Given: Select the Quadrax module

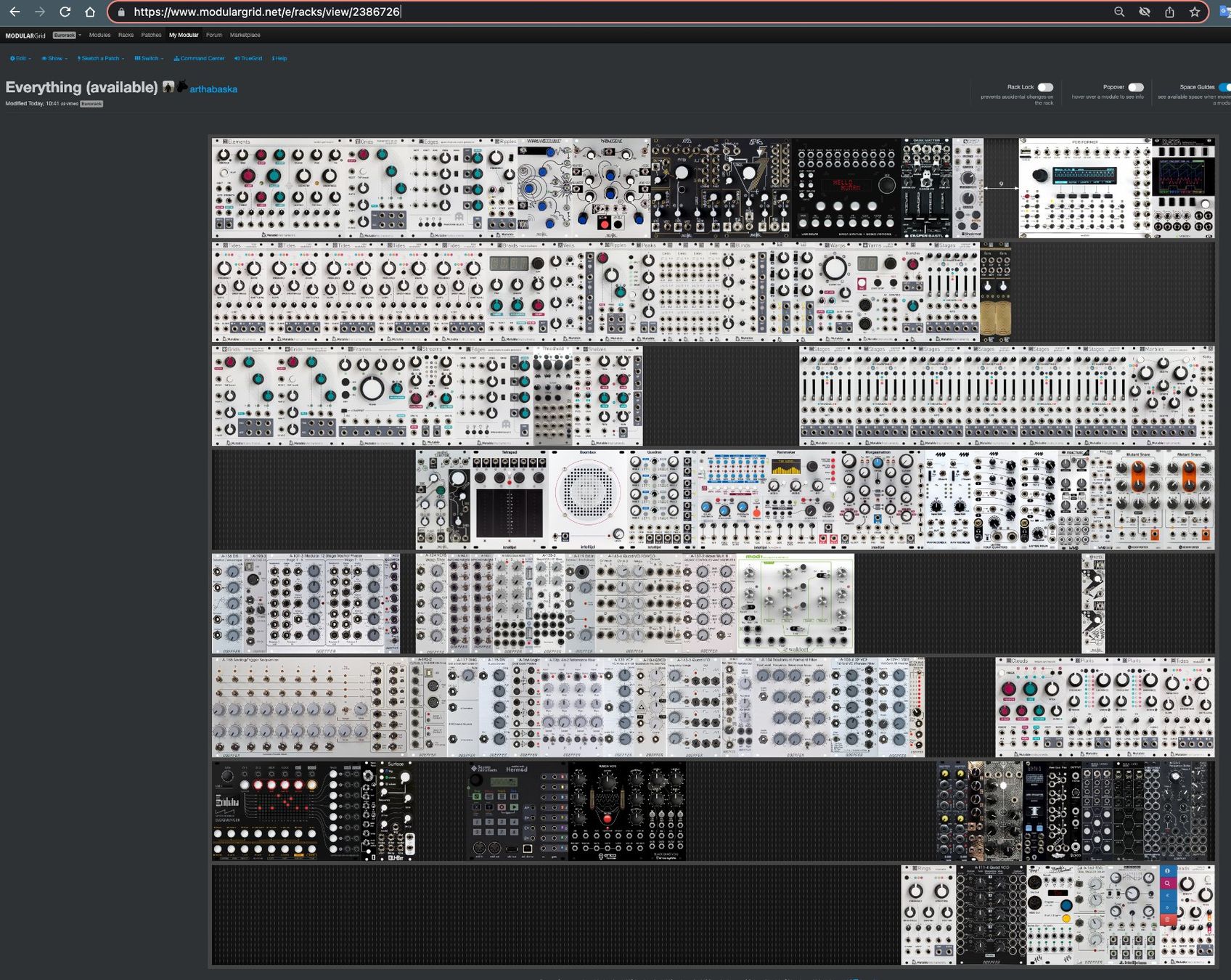Looking at the screenshot, I should [x=655, y=499].
